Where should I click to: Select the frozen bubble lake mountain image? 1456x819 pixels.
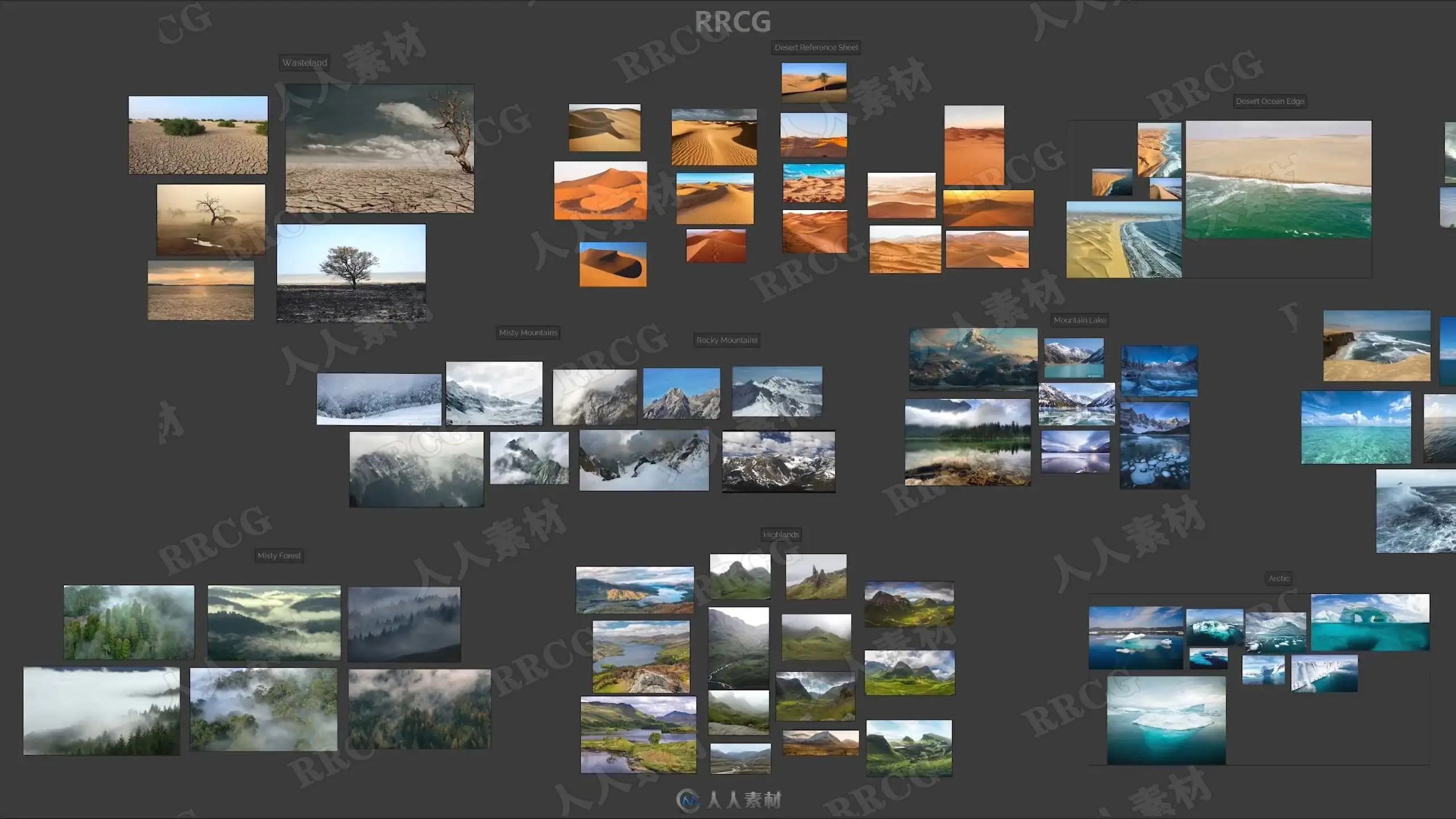1155,445
